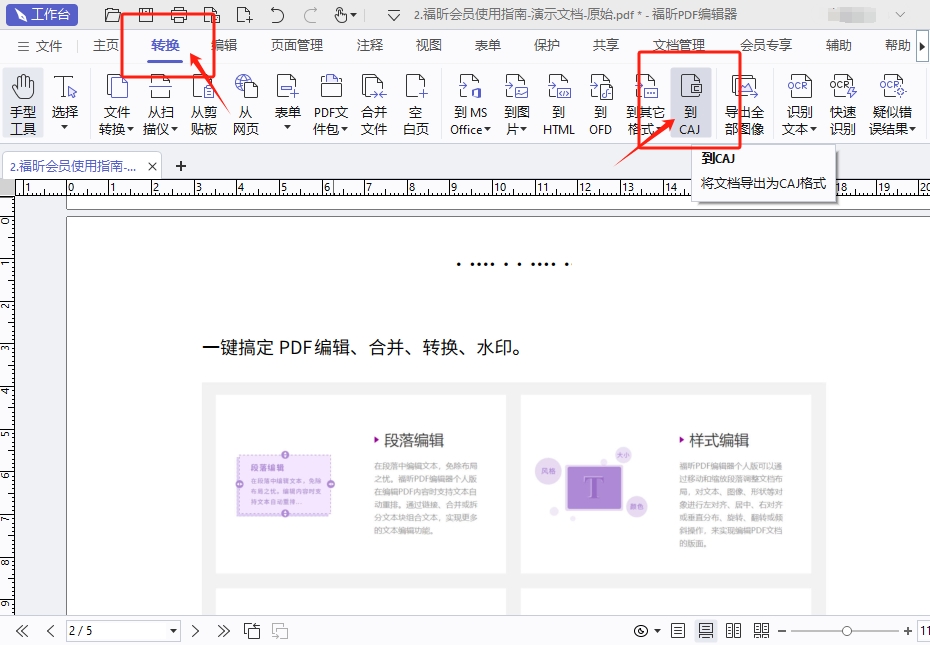Viewport: 930px width, 645px height.
Task: Enable single page view in status bar
Action: [x=678, y=631]
